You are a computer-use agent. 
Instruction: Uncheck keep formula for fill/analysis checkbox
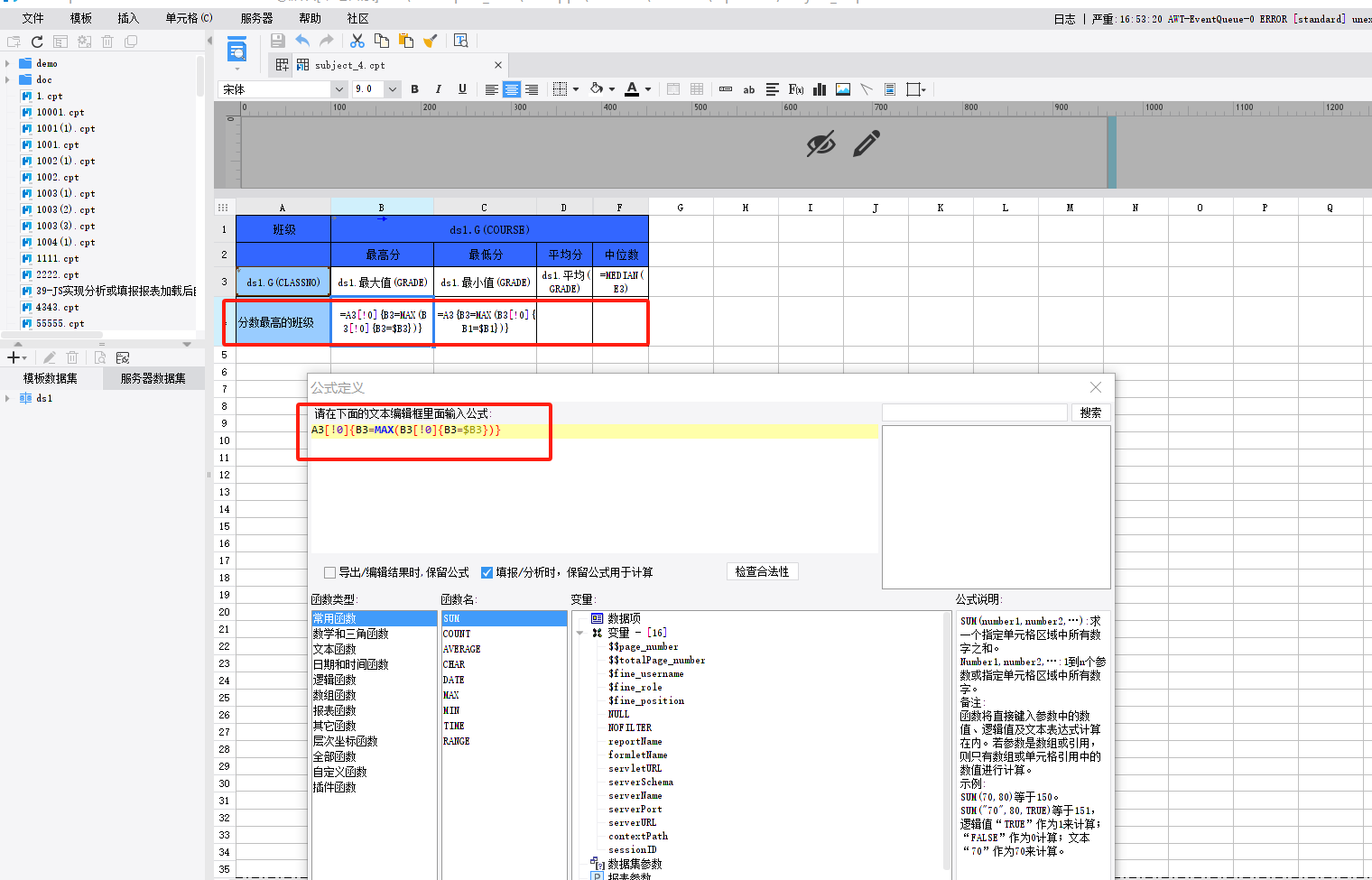click(x=487, y=572)
